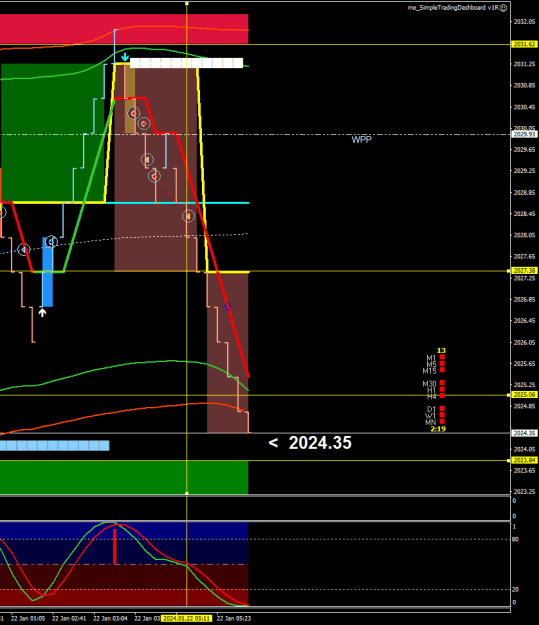Click the yellow 2031.62 price tag
Viewport: 539px width, 625px height.
[x=524, y=44]
